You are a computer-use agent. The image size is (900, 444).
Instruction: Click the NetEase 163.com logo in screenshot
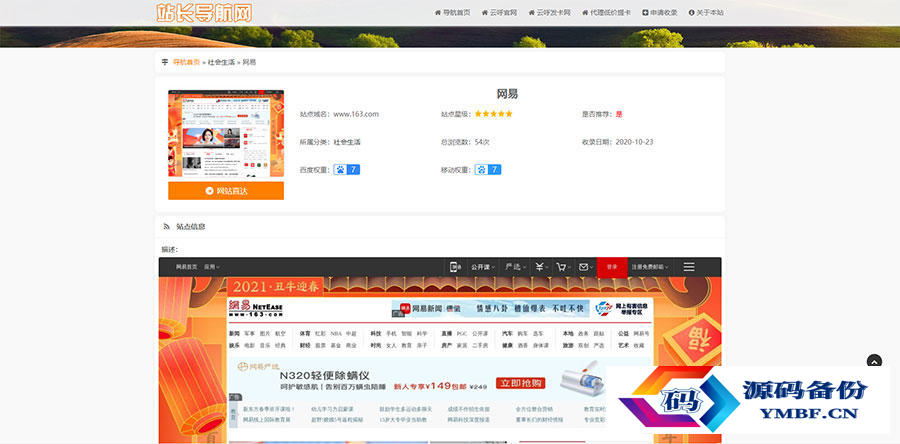click(x=256, y=309)
